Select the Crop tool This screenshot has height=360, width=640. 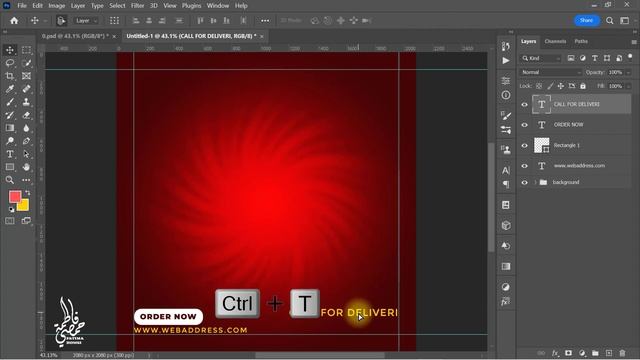[x=10, y=76]
